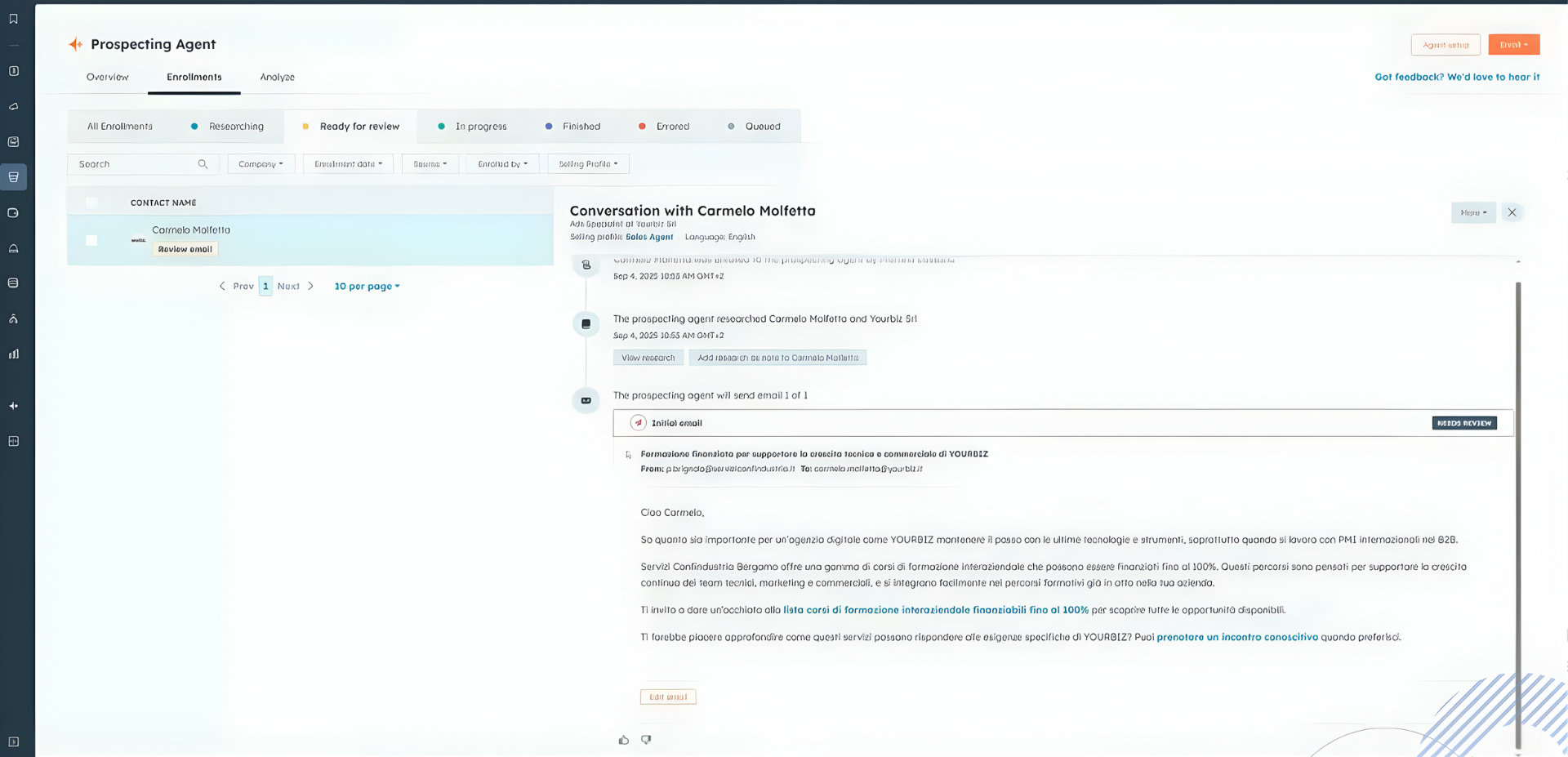Select the Breeze AI sparkle icon in sidebar
1568x757 pixels.
tap(13, 405)
